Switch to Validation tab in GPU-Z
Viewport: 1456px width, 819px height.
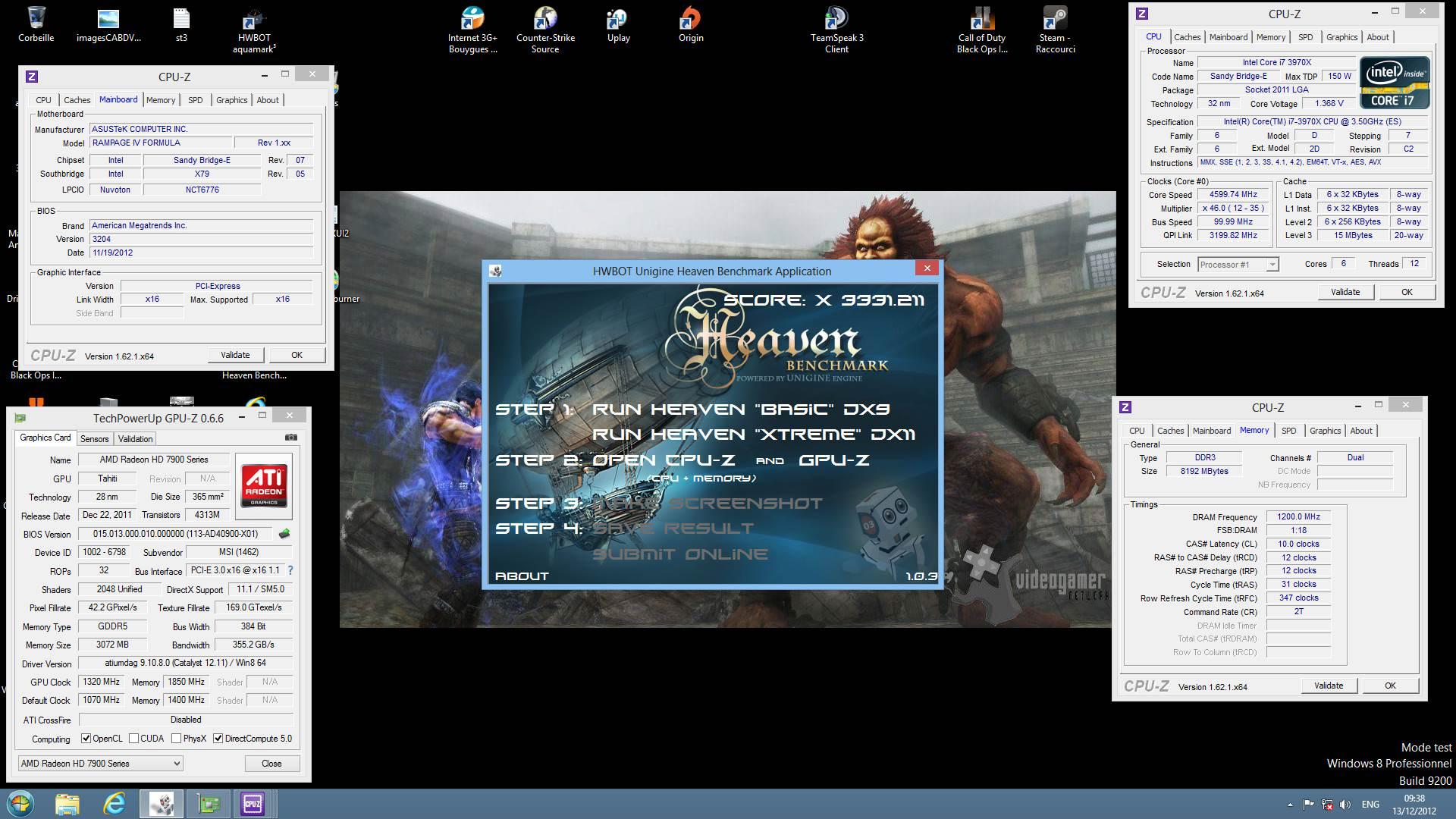(x=135, y=439)
